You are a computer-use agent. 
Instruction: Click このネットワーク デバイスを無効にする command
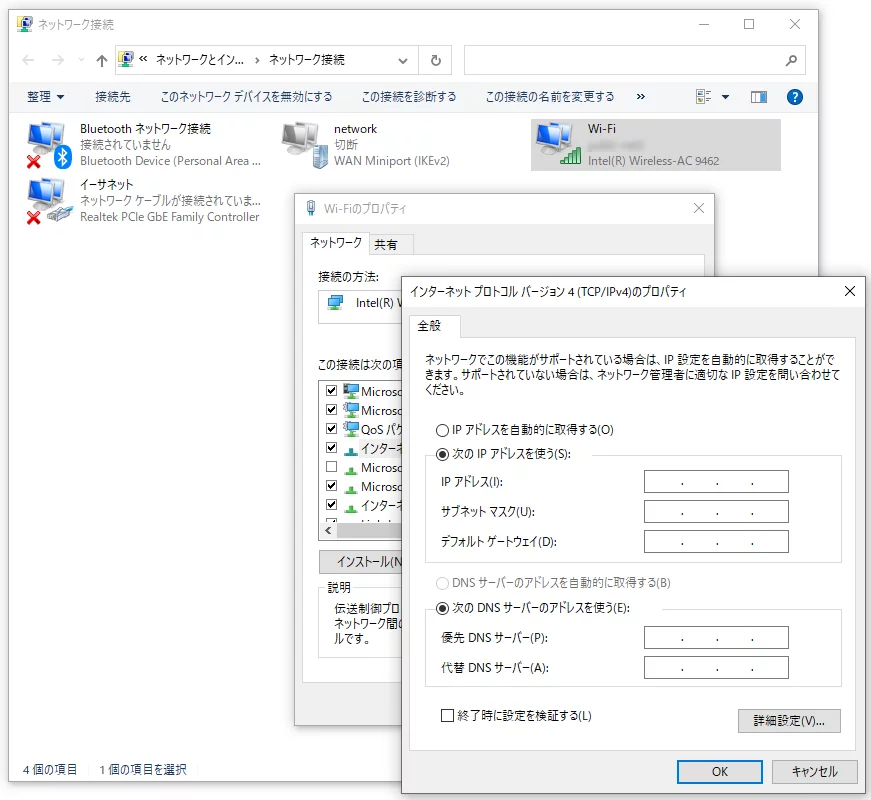[x=246, y=97]
